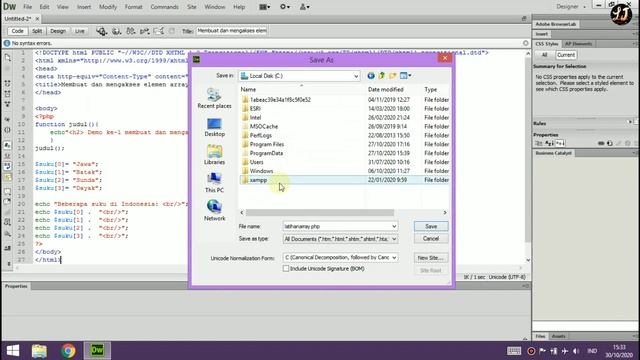The image size is (640, 360).
Task: Open File menu
Action: pyautogui.click(x=27, y=7)
